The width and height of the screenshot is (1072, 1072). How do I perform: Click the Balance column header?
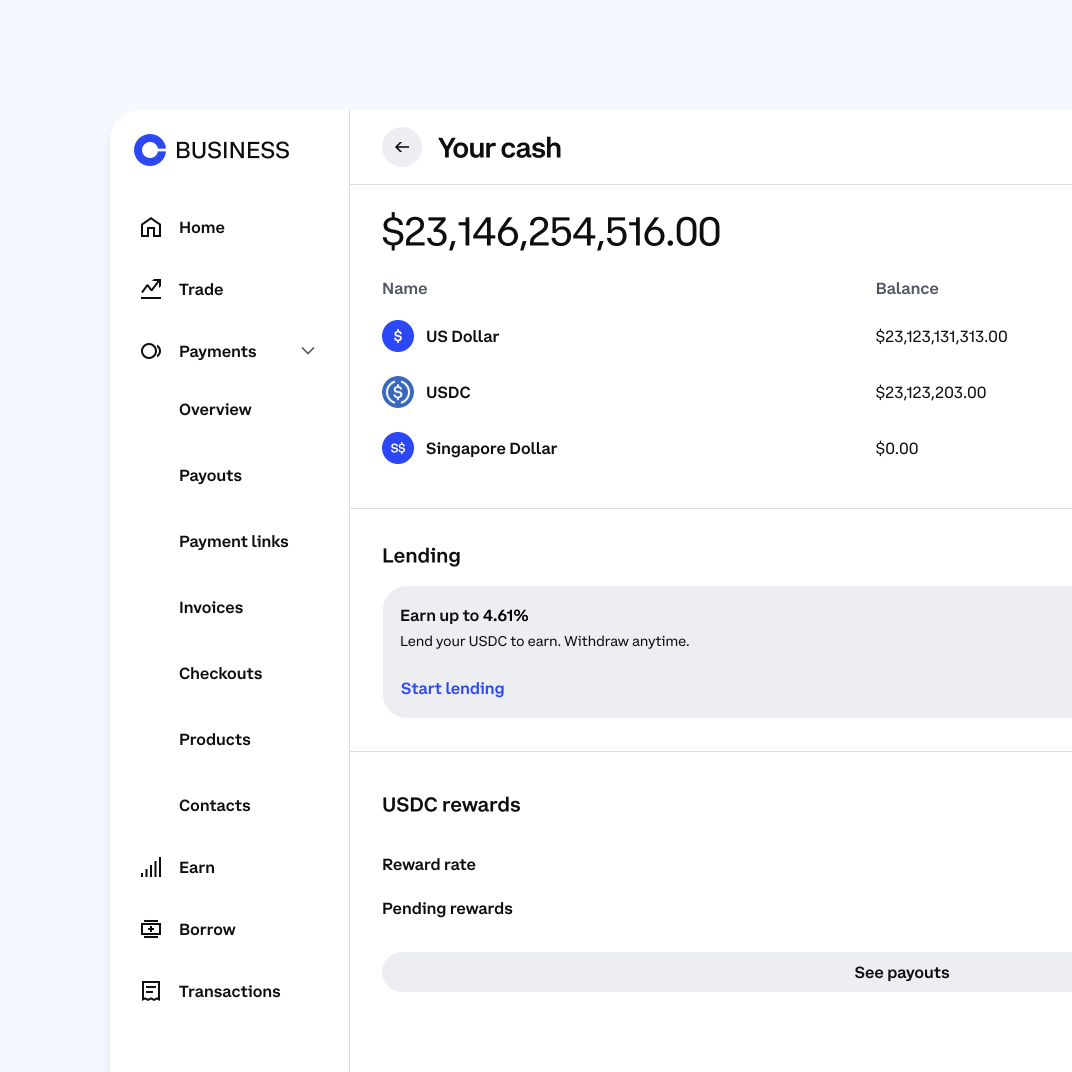coord(907,289)
